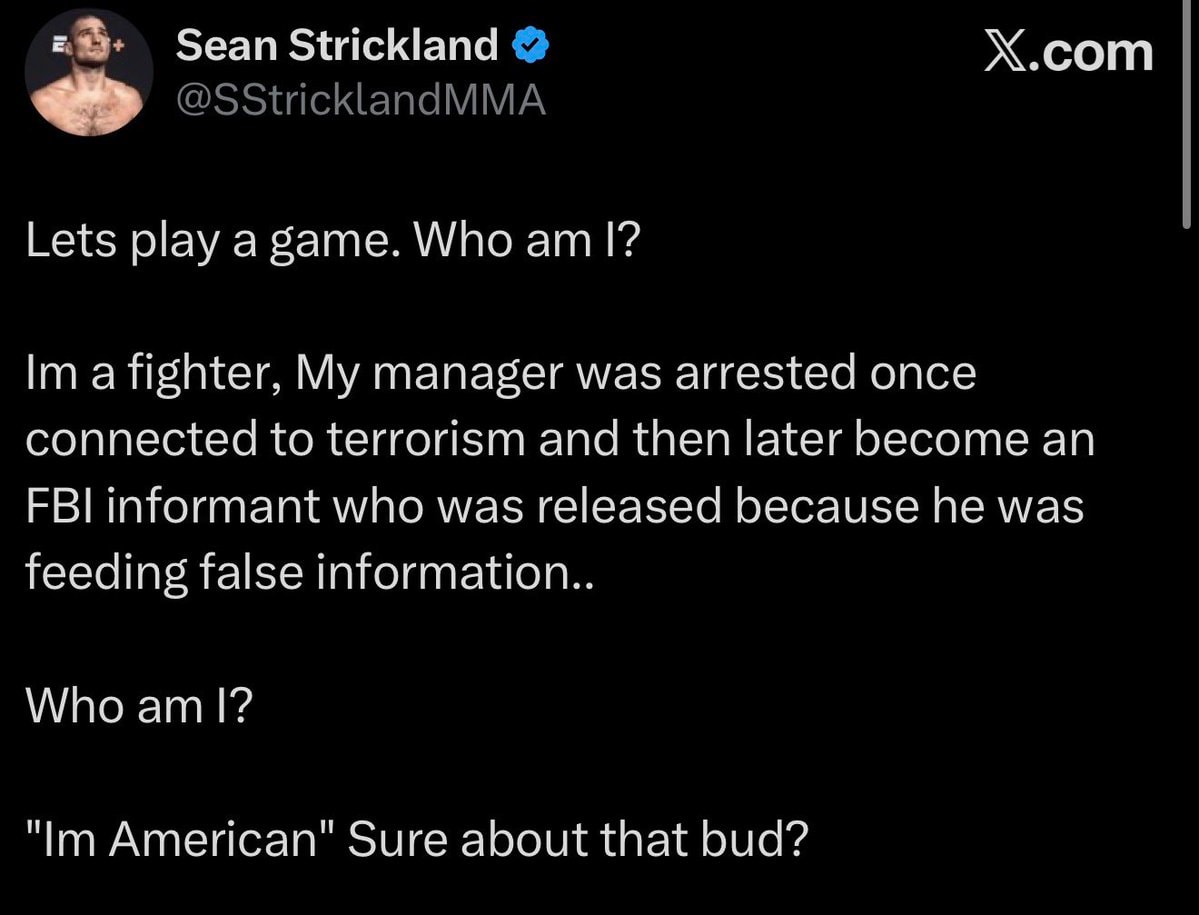
Task: Click the @SStricklandMMA handle
Action: 361,100
